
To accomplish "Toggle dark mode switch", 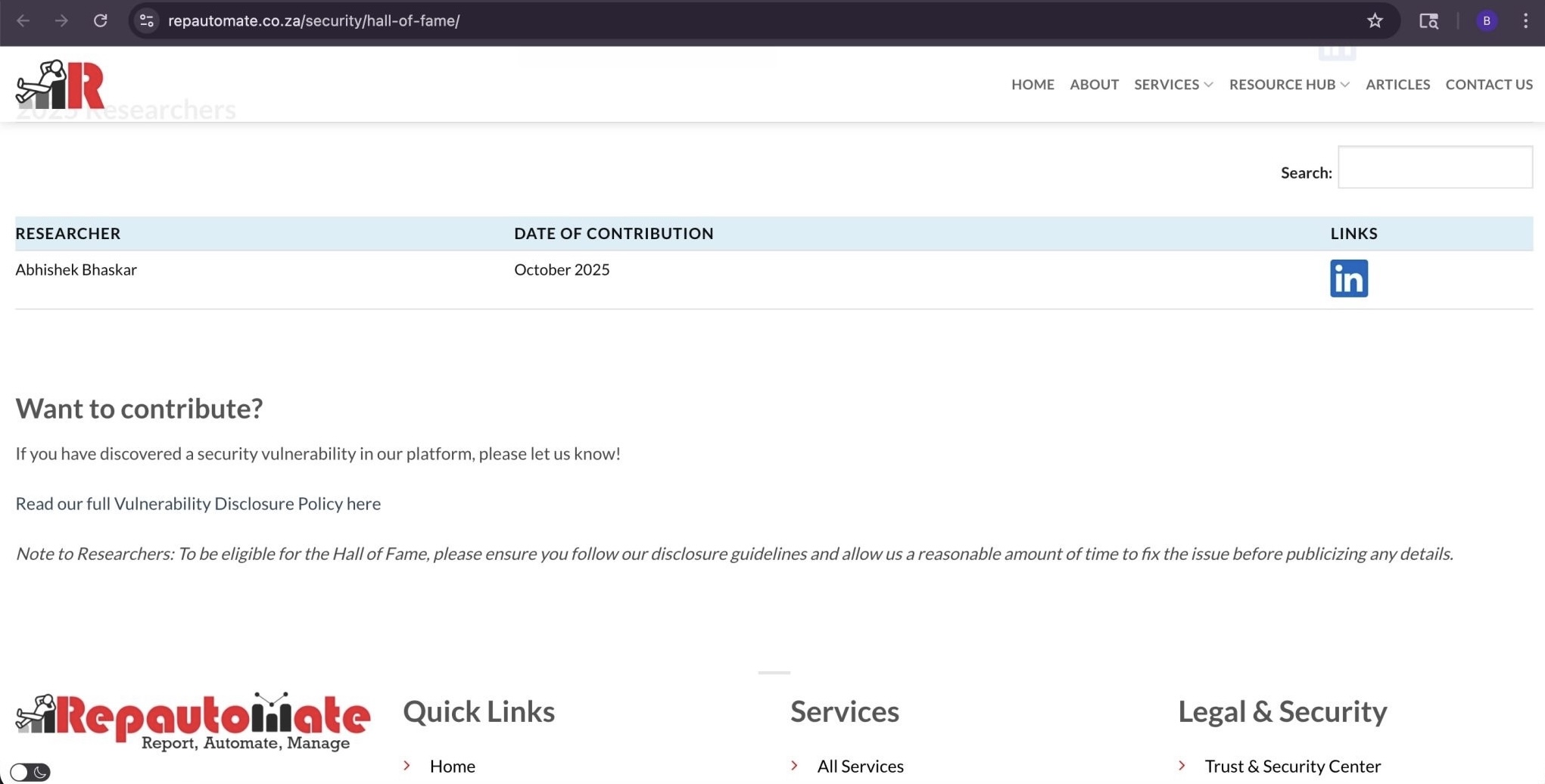I will click(30, 772).
